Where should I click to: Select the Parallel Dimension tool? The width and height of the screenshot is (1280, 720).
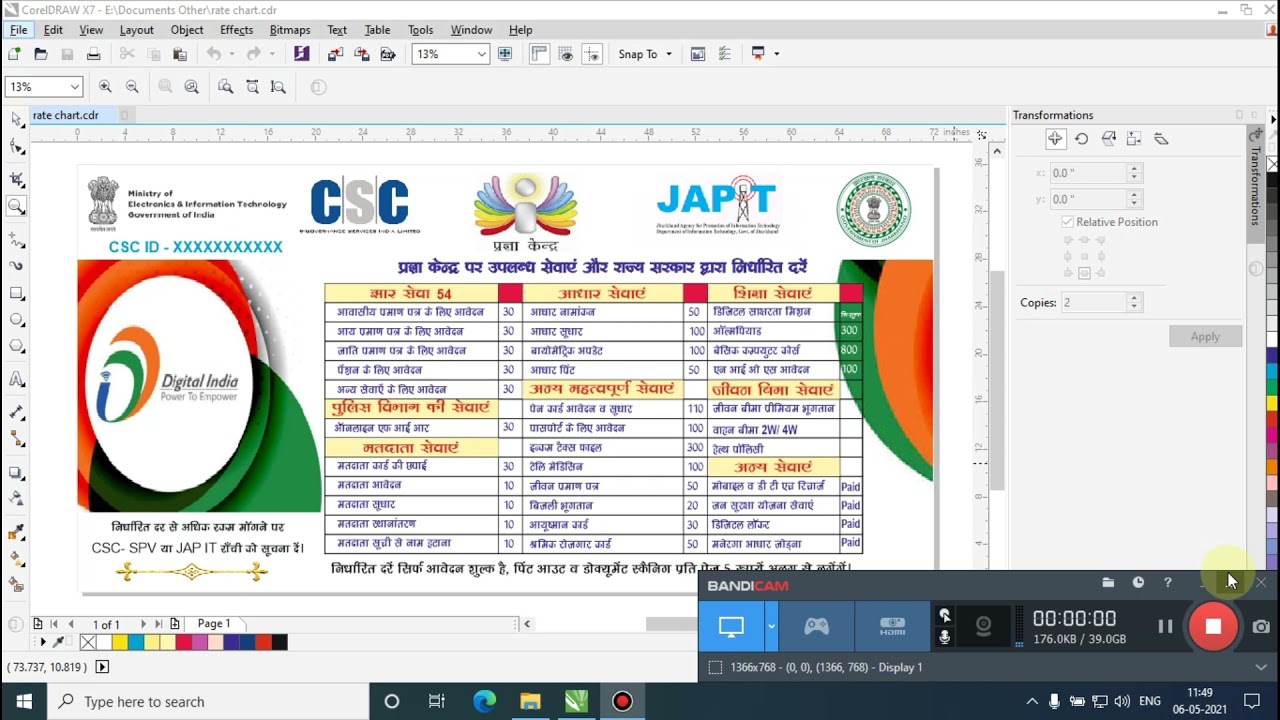coord(16,412)
